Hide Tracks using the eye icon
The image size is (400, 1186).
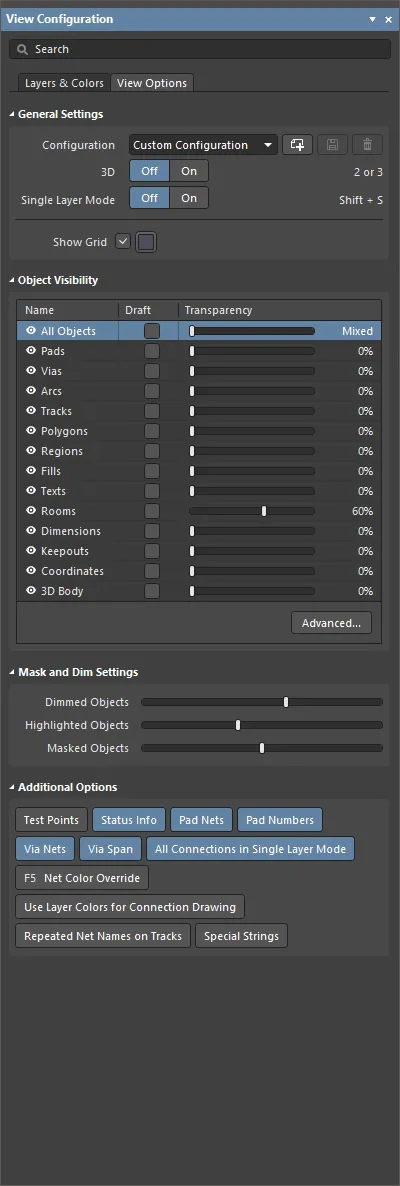[31, 411]
